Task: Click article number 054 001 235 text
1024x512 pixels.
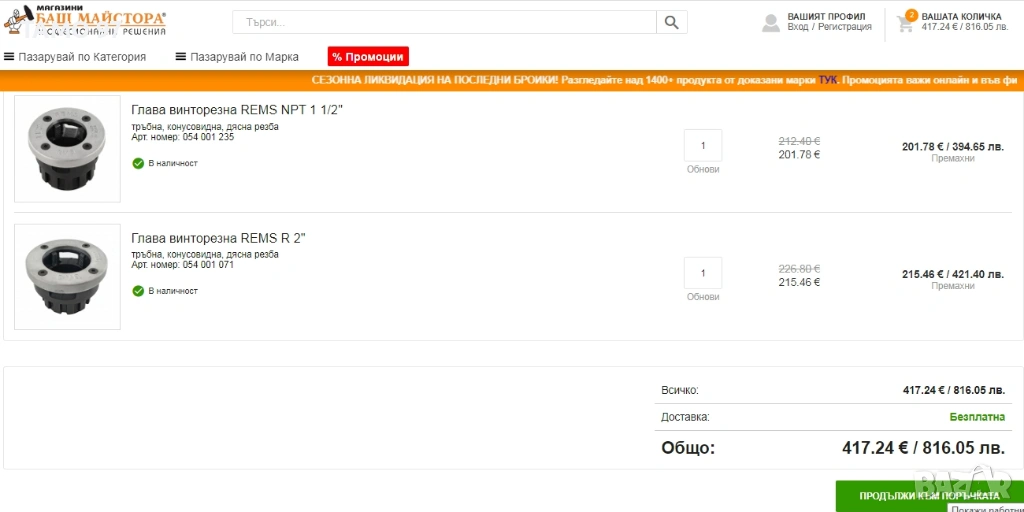Action: [182, 137]
